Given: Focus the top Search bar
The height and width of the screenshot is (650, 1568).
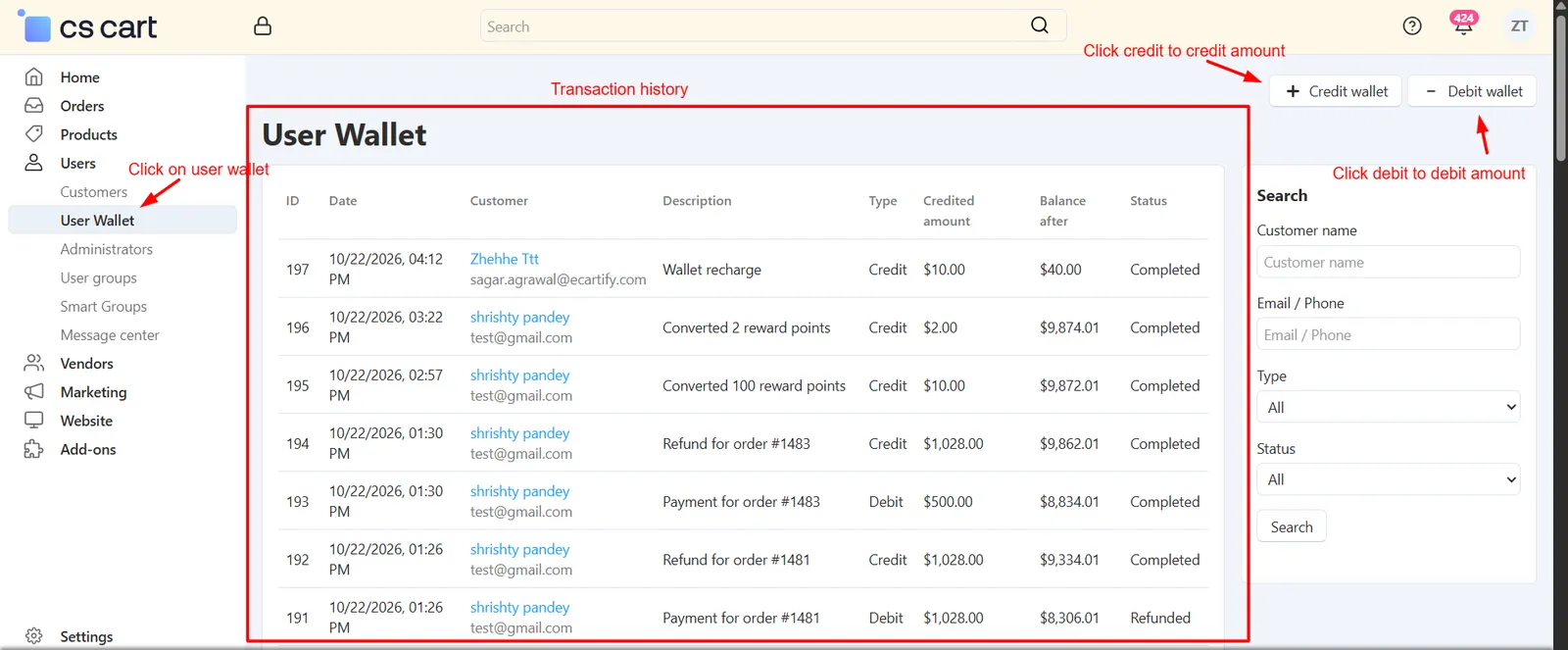Looking at the screenshot, I should [773, 26].
